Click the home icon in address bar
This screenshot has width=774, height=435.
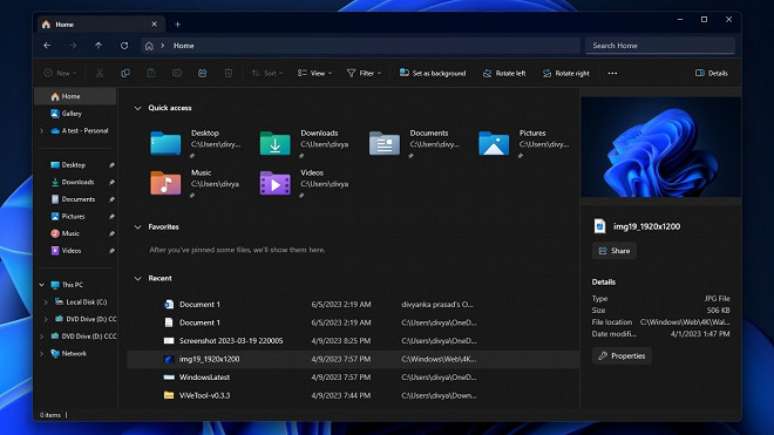(149, 46)
